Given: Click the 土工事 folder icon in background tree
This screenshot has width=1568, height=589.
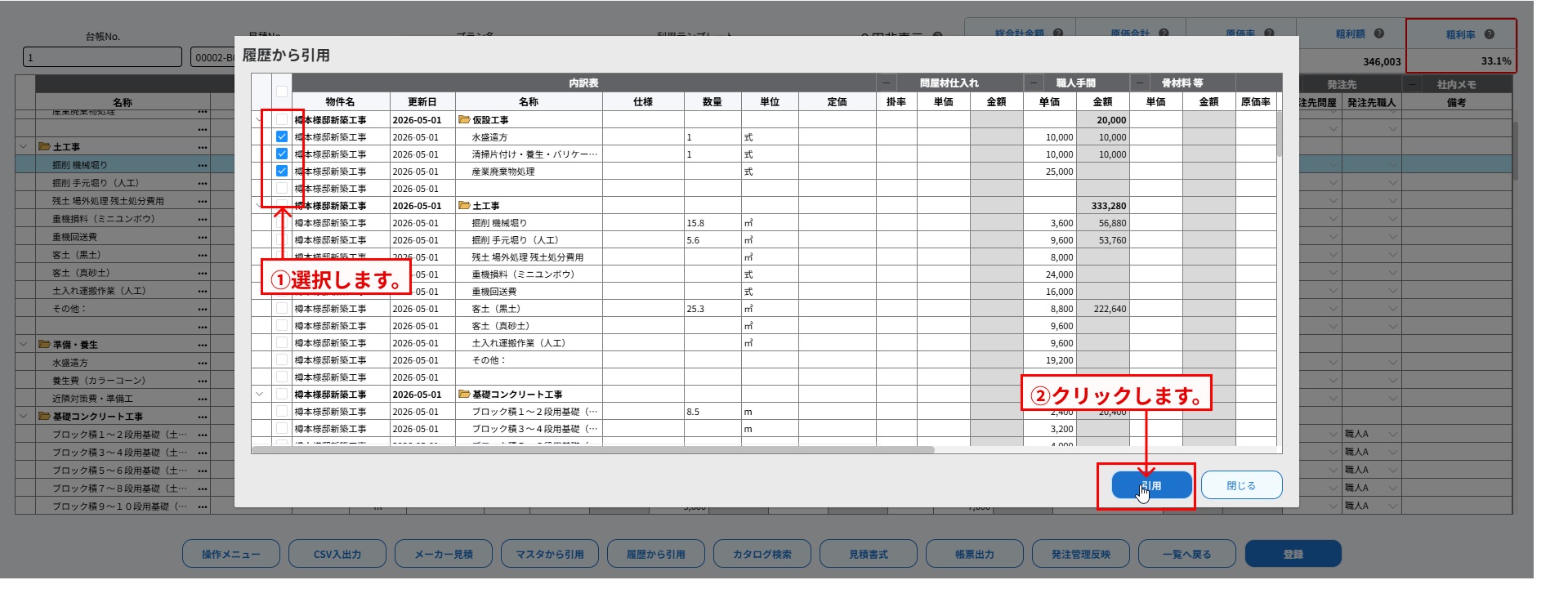Looking at the screenshot, I should 44,147.
